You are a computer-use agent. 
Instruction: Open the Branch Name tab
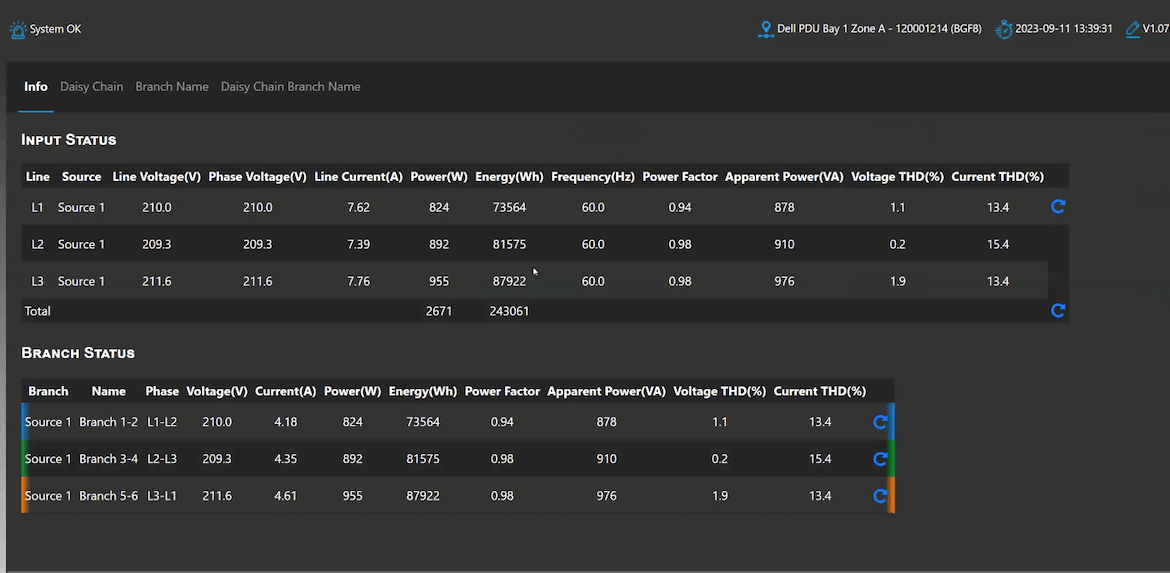coord(172,87)
